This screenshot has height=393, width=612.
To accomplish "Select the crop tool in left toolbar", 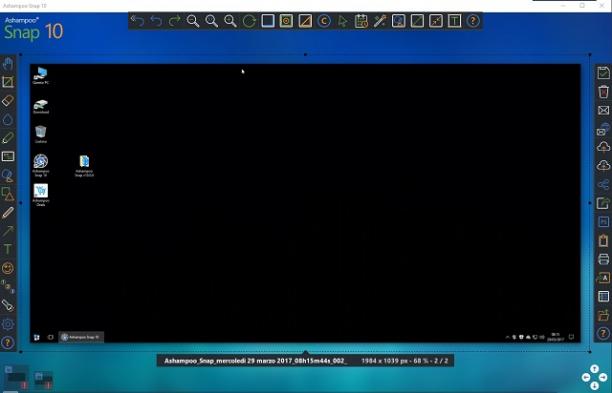I will 8,82.
